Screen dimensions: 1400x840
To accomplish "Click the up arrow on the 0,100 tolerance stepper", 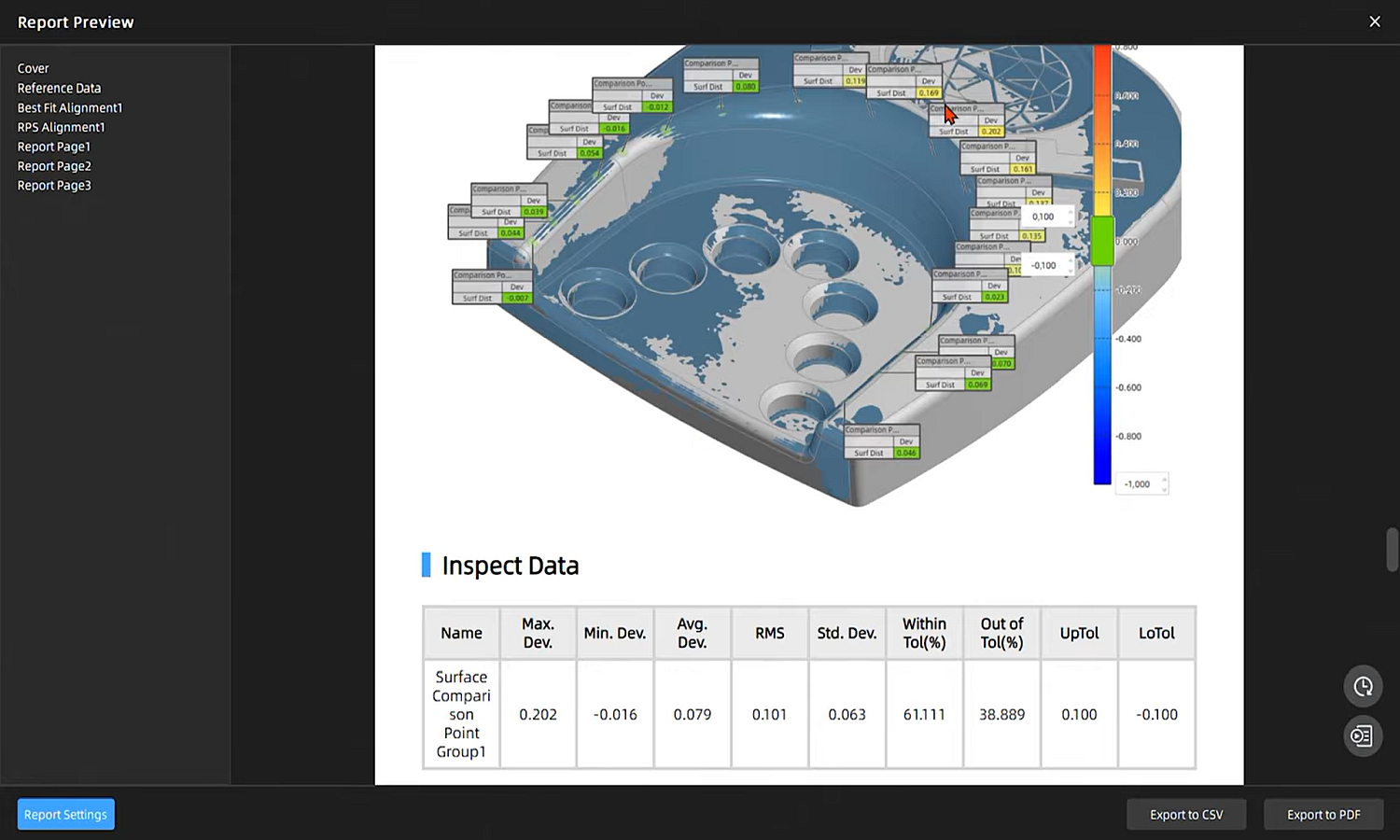I will pyautogui.click(x=1071, y=212).
